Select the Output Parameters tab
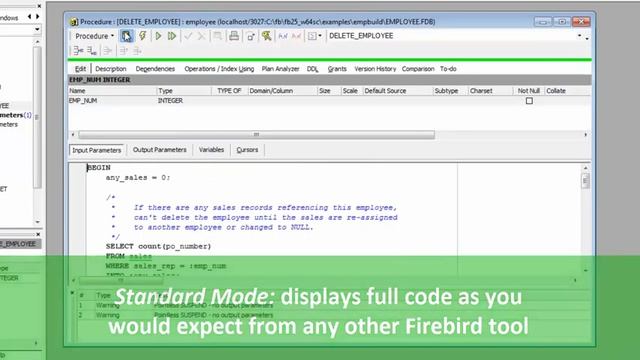Image resolution: width=640 pixels, height=360 pixels. (160, 150)
